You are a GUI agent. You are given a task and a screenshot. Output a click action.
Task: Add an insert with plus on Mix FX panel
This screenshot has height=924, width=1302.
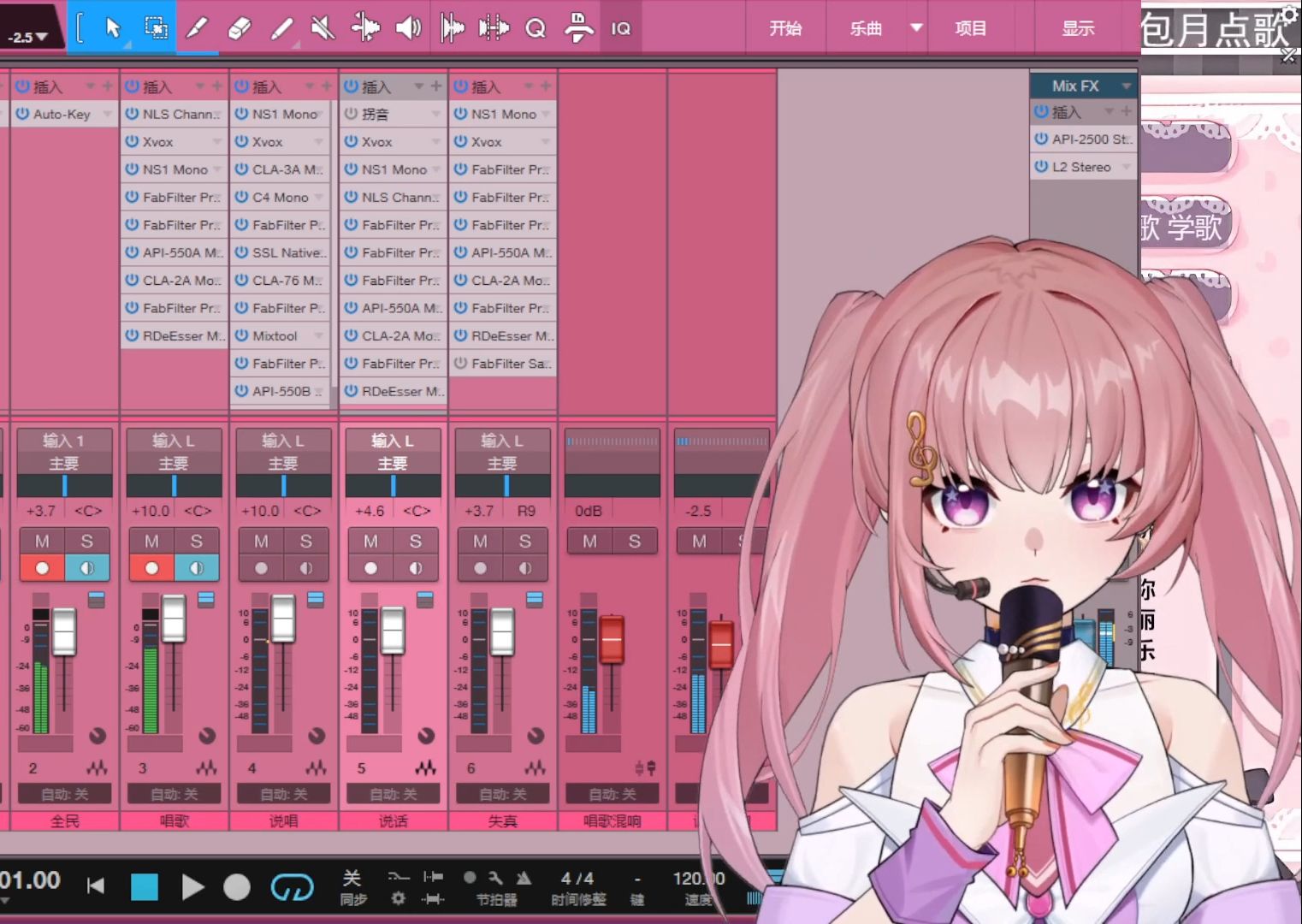click(x=1127, y=111)
